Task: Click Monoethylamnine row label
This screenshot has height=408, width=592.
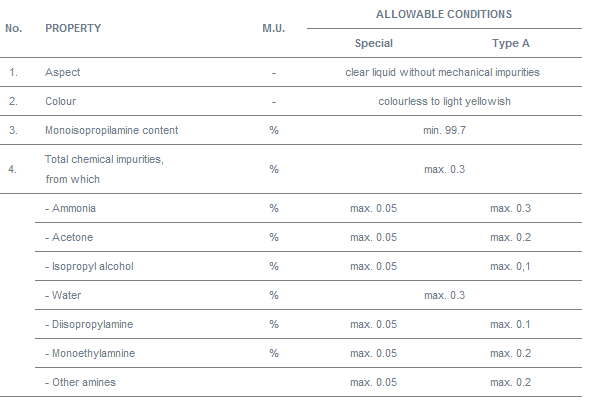Action: [90, 353]
